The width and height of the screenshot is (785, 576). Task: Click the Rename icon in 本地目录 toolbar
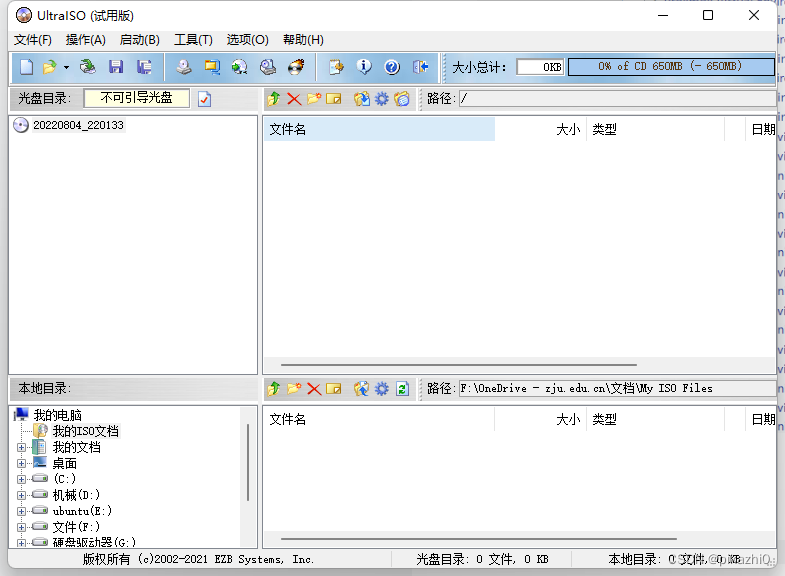333,389
